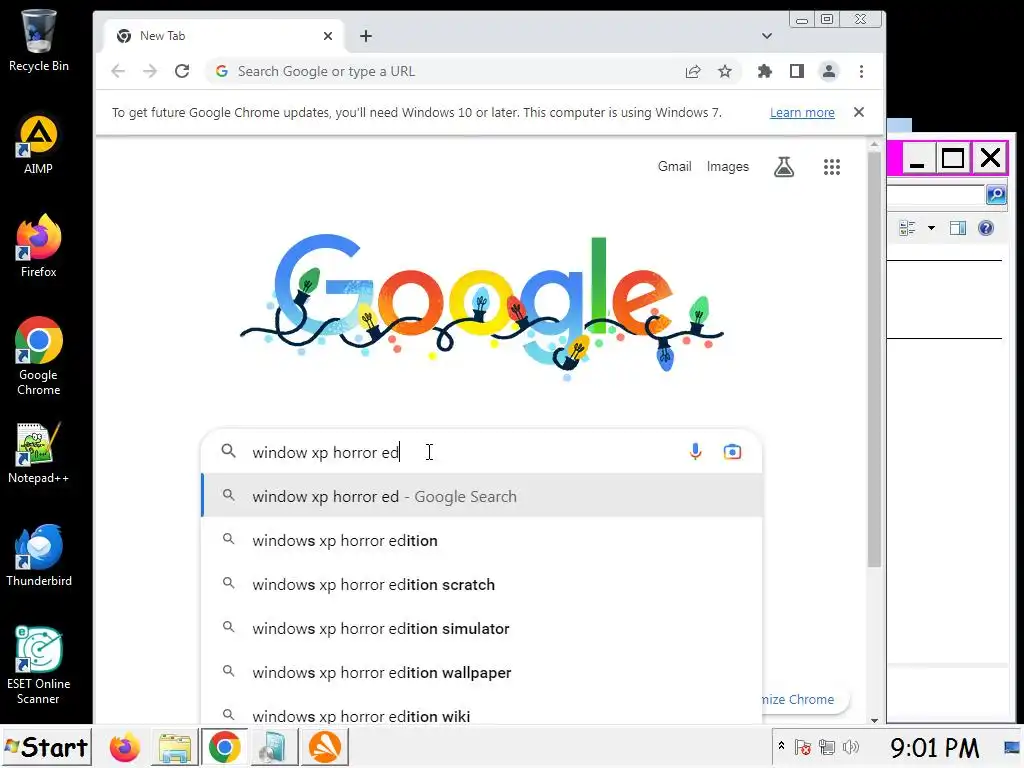The height and width of the screenshot is (768, 1024).
Task: Click the Customize Chrome button
Action: point(805,699)
